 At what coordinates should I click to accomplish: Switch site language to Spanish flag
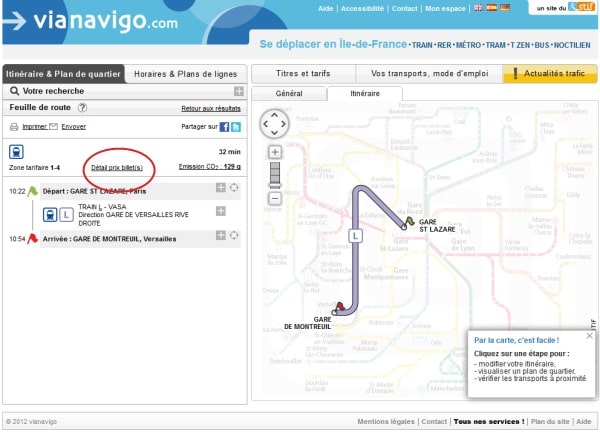[x=491, y=8]
